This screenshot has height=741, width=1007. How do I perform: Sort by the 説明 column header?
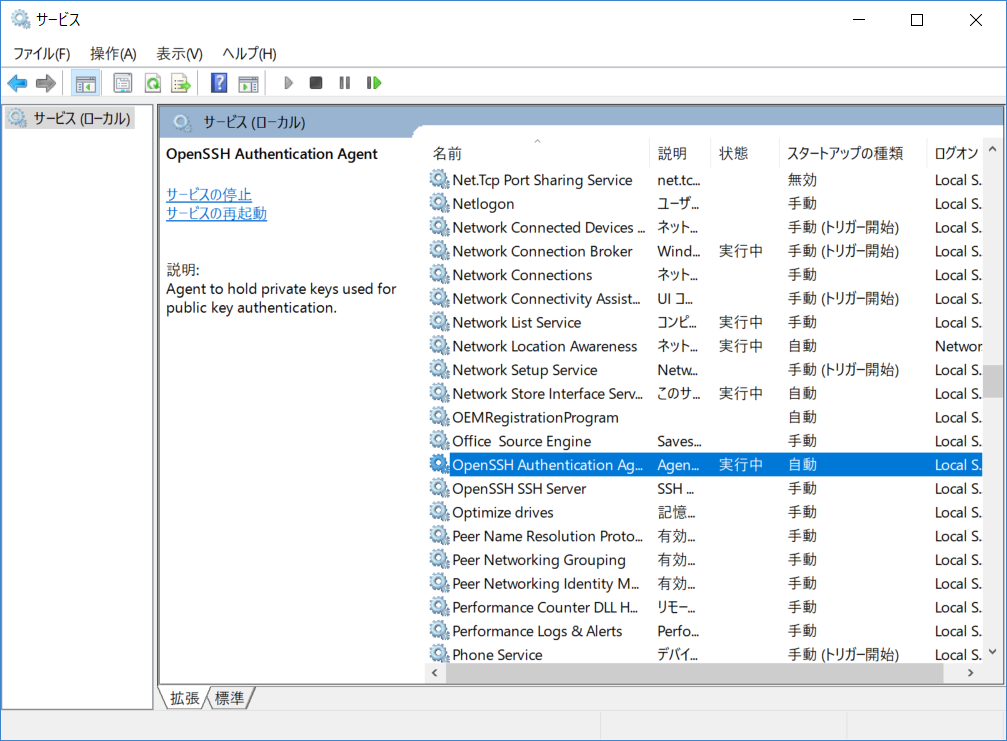click(x=680, y=153)
